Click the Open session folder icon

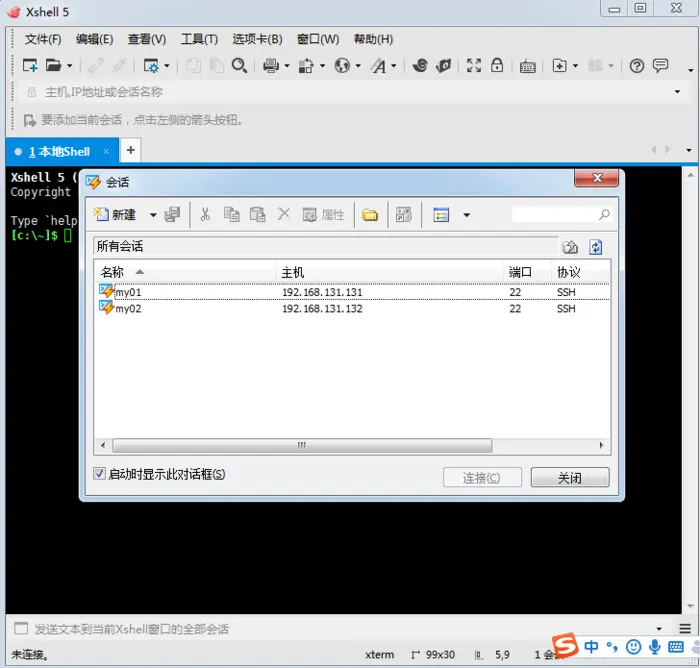click(53, 66)
